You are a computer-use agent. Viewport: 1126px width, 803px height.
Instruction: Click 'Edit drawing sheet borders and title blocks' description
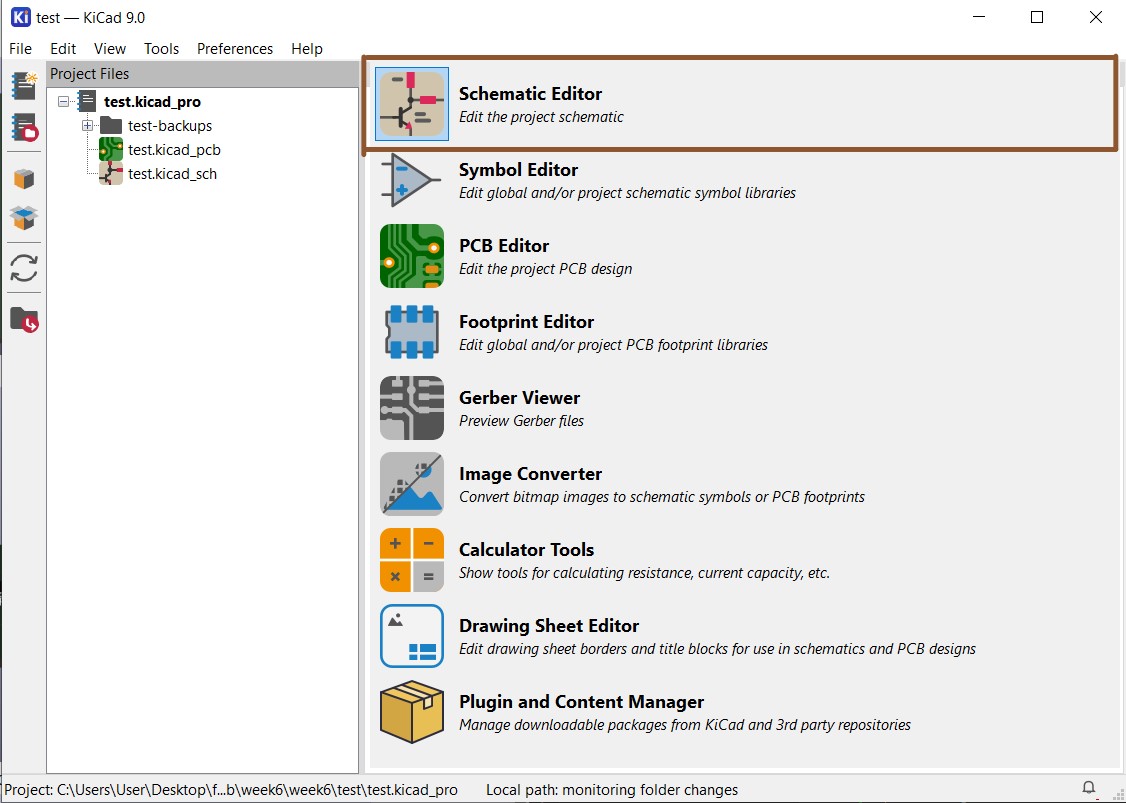[717, 649]
